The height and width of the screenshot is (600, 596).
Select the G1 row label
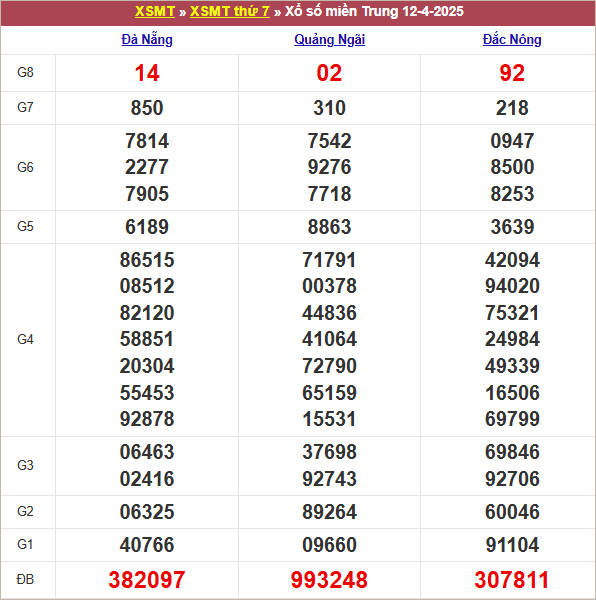(25, 545)
